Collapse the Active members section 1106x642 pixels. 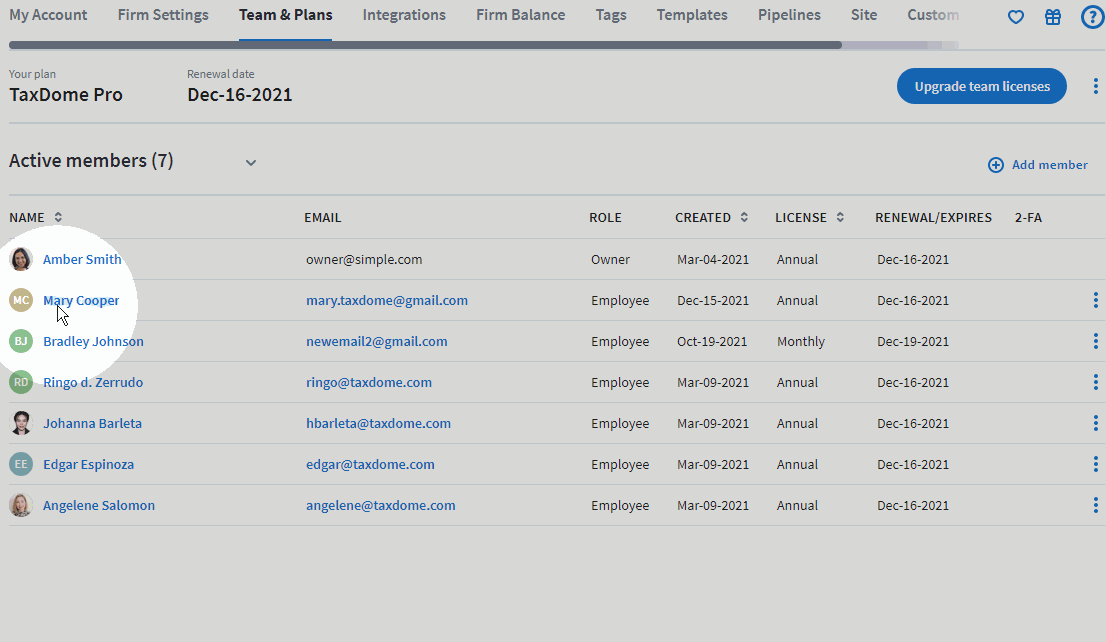pyautogui.click(x=250, y=162)
